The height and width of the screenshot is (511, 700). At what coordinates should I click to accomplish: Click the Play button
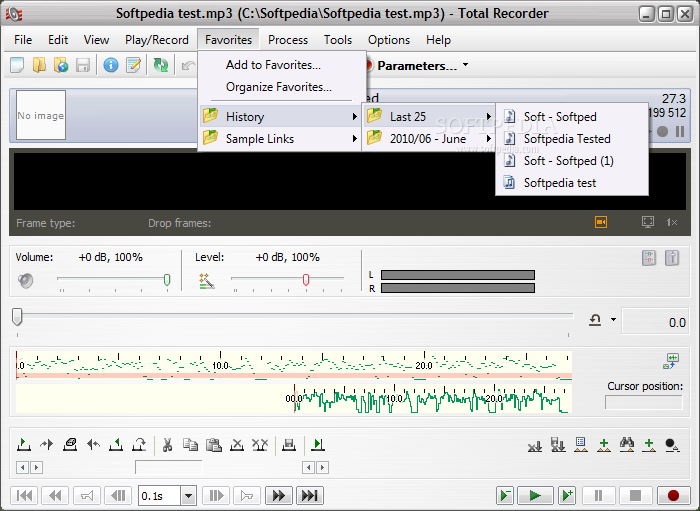[x=534, y=495]
